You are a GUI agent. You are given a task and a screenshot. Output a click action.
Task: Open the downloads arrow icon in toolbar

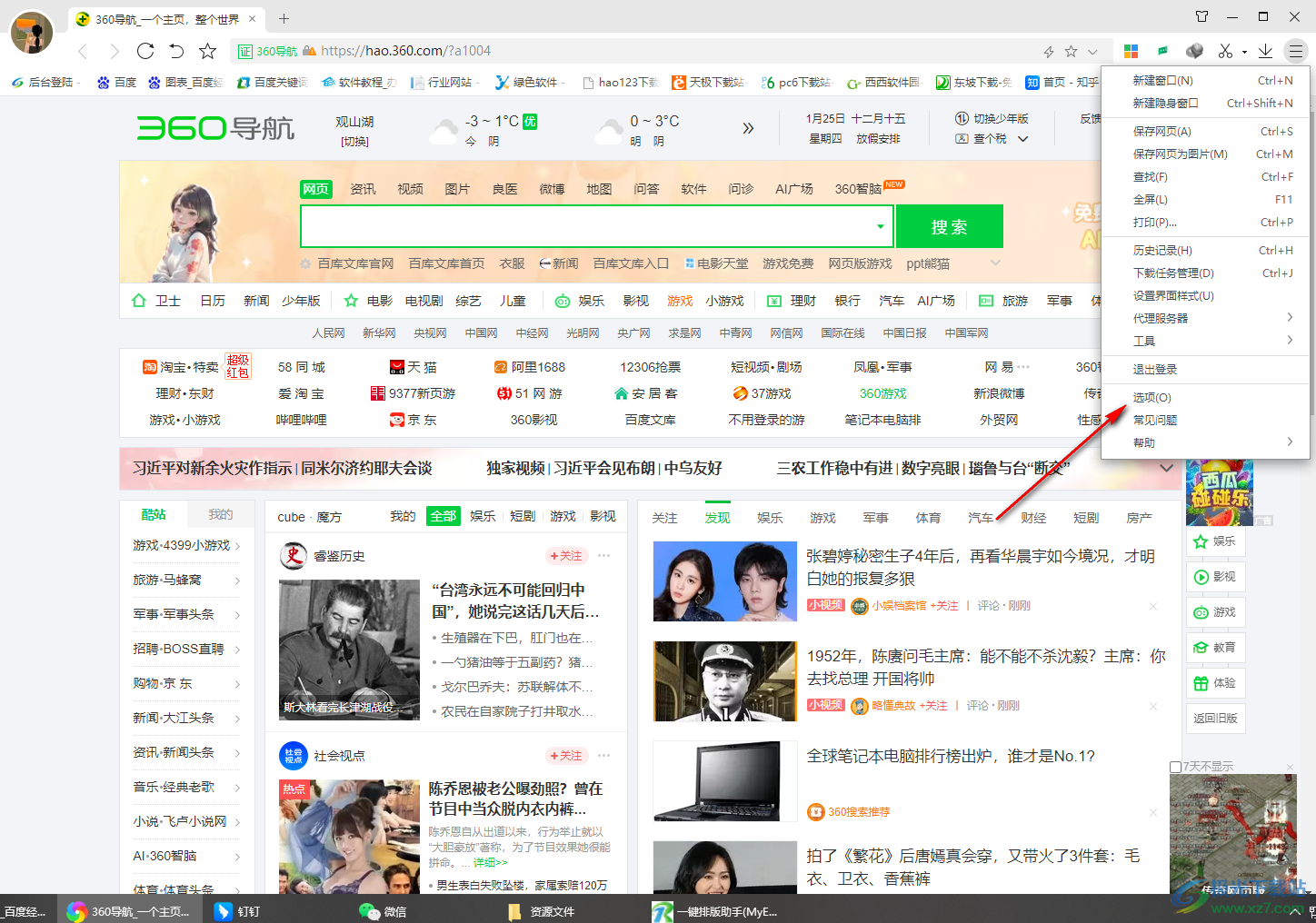coord(1265,51)
